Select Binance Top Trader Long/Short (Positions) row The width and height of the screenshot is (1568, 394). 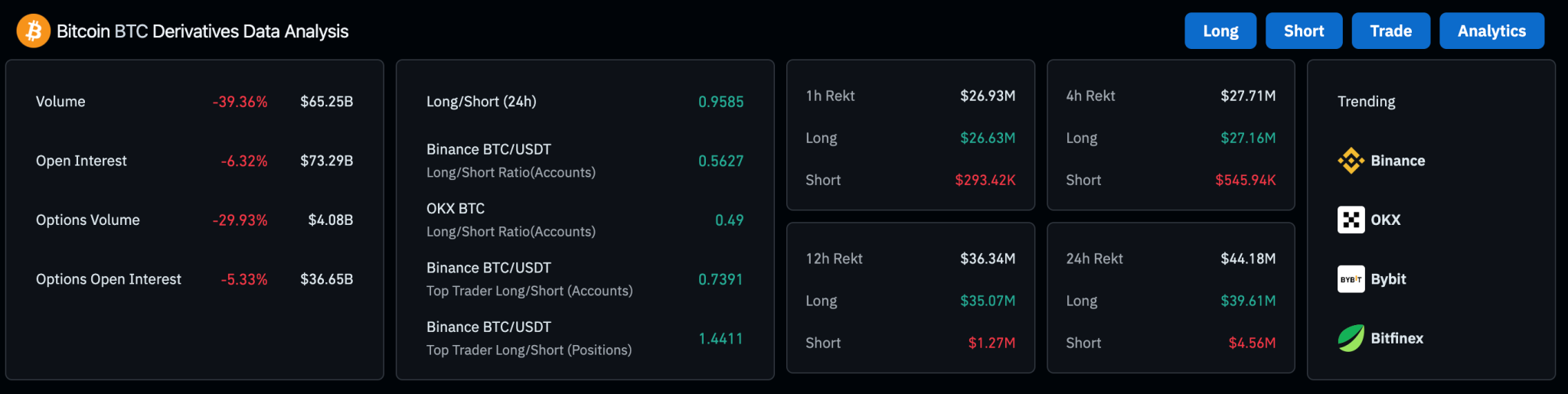pos(585,338)
